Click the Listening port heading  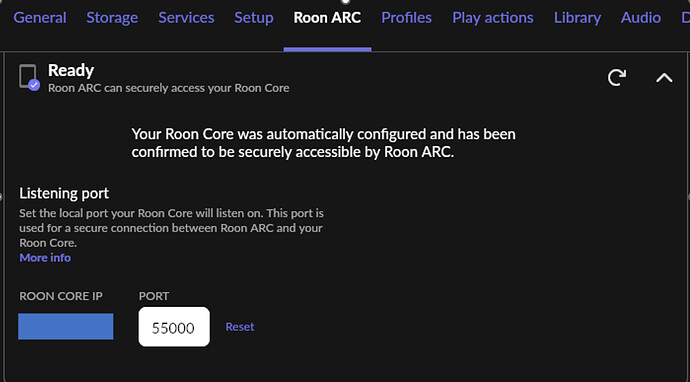click(x=64, y=193)
